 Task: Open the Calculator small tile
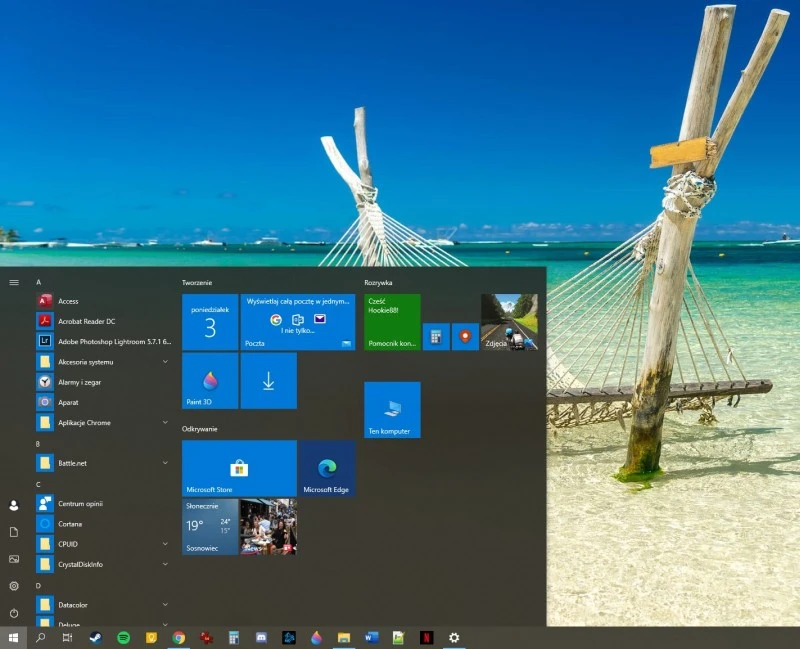click(x=436, y=336)
